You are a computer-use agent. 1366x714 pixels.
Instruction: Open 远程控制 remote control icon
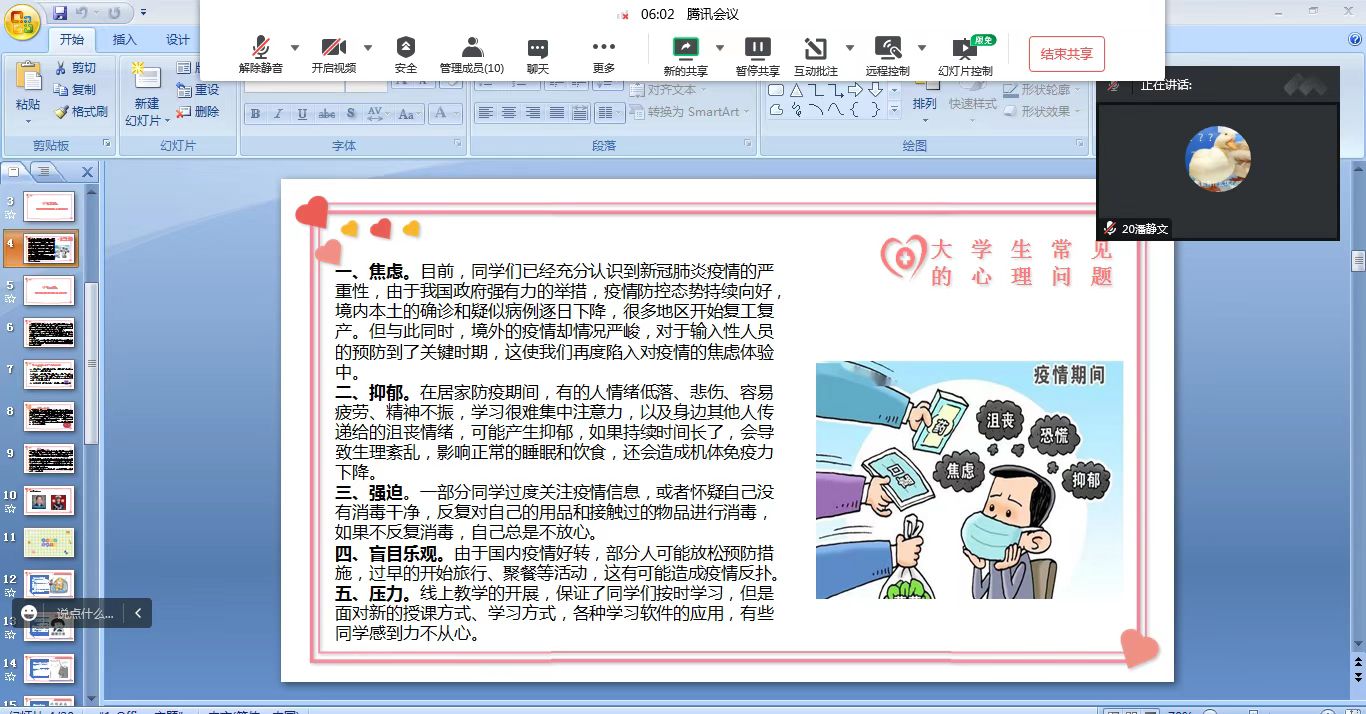point(887,53)
